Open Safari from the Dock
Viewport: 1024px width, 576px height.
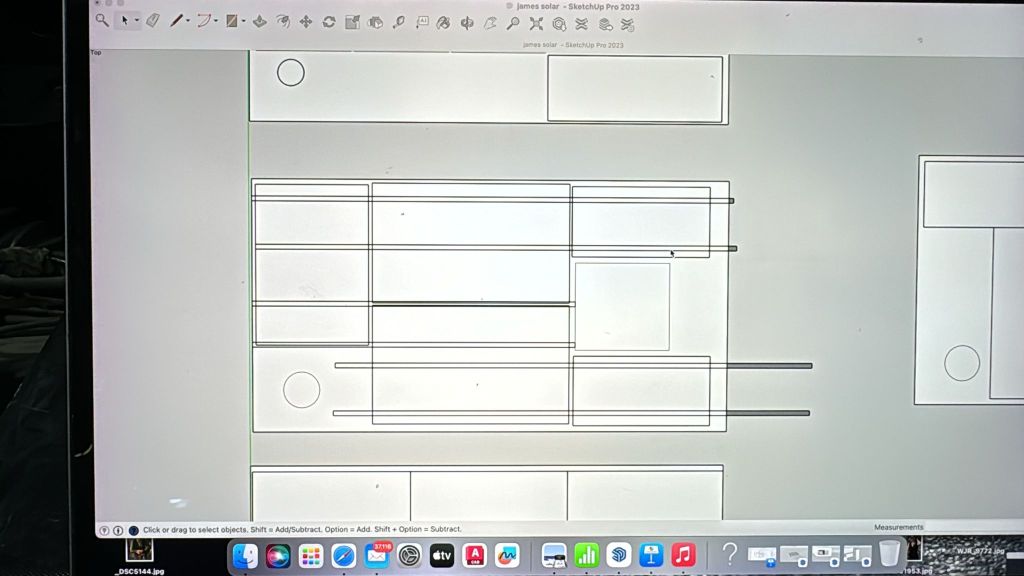coord(344,555)
